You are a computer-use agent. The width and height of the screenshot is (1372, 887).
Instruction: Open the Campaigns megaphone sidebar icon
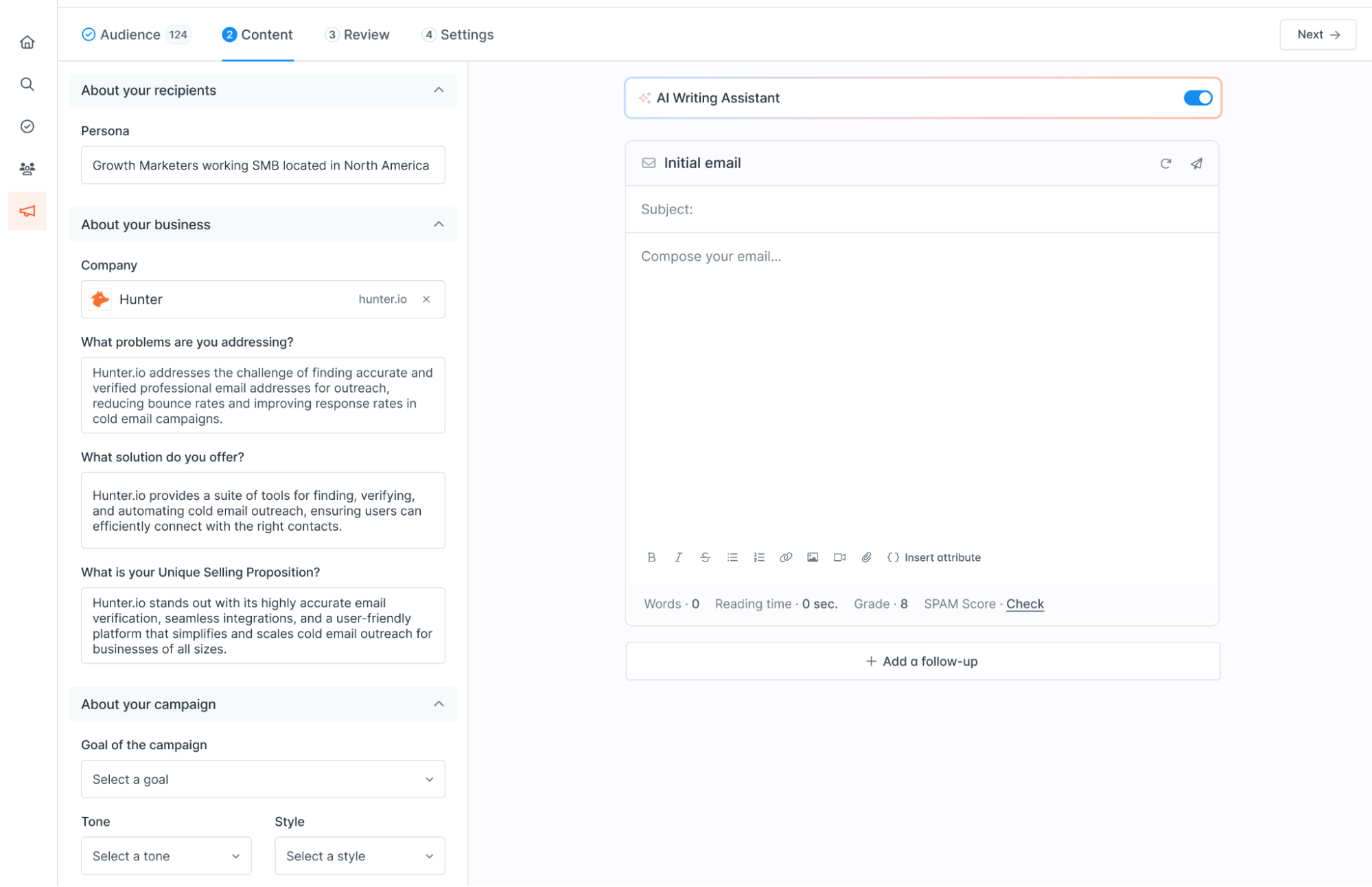click(27, 211)
